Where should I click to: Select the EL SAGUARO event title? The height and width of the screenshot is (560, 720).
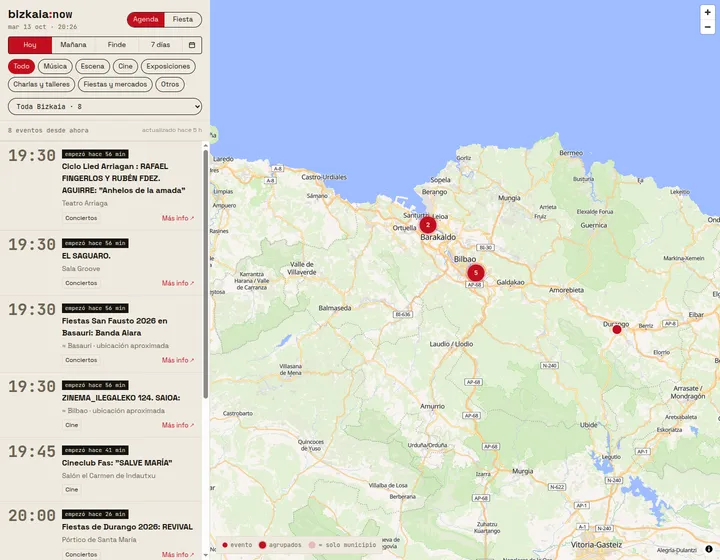pyautogui.click(x=86, y=256)
